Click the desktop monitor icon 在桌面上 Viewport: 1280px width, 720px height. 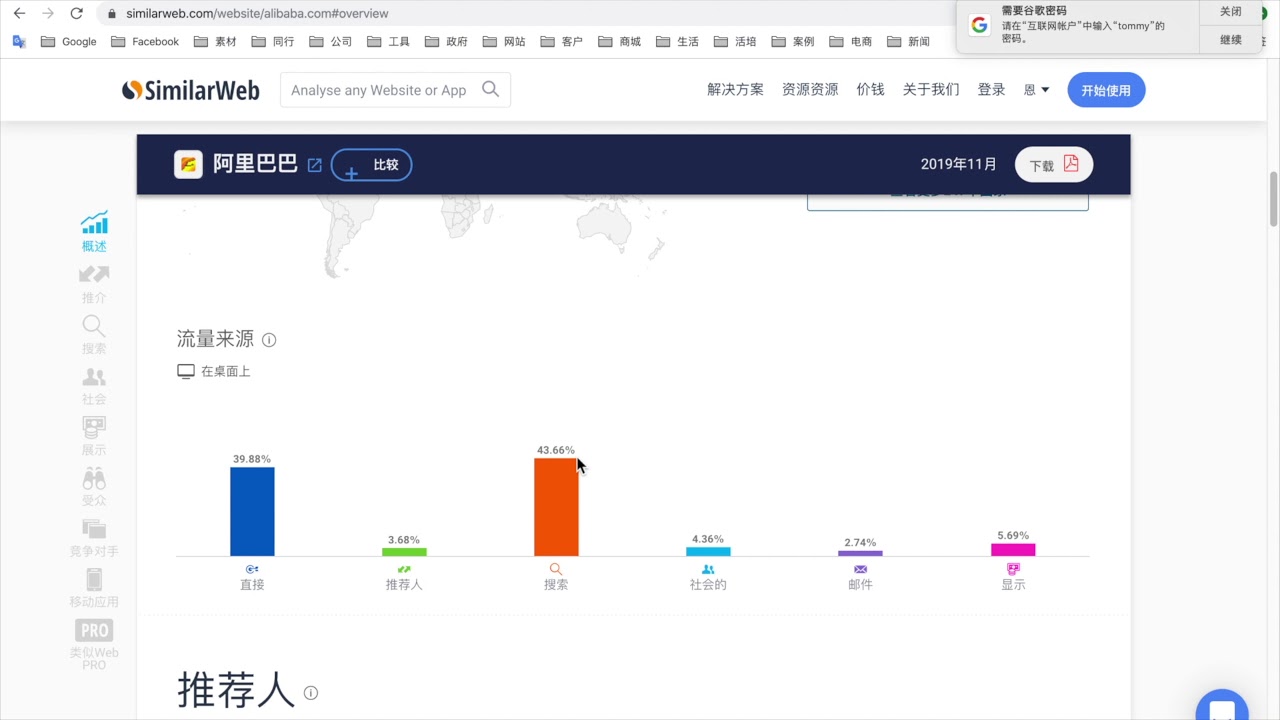point(186,371)
